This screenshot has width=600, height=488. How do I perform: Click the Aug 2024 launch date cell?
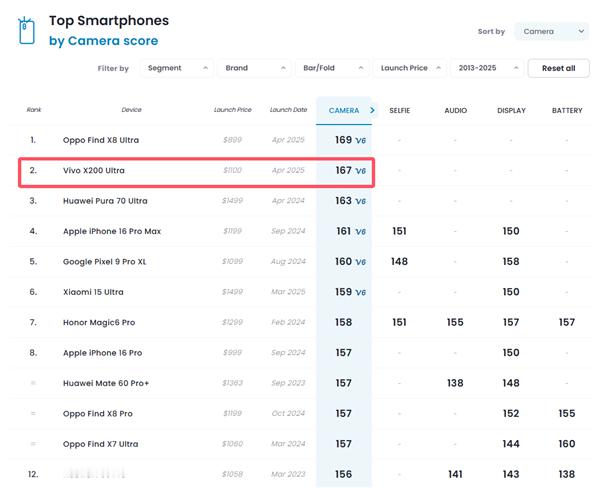coord(288,261)
